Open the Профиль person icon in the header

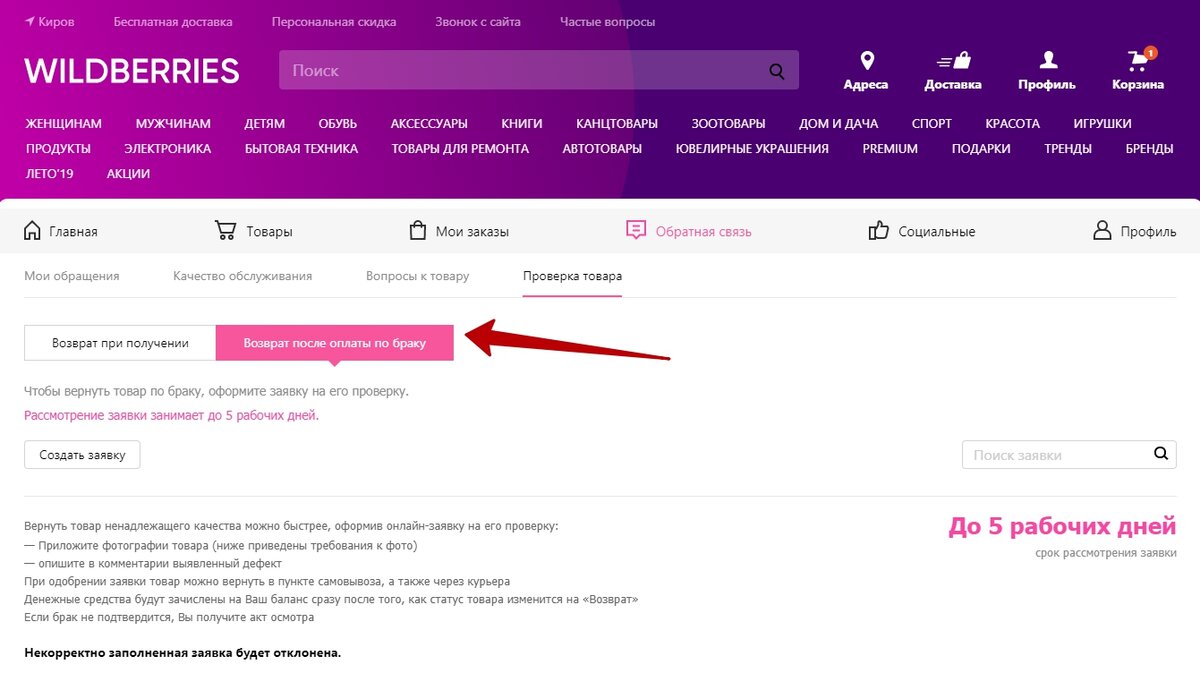click(1047, 61)
